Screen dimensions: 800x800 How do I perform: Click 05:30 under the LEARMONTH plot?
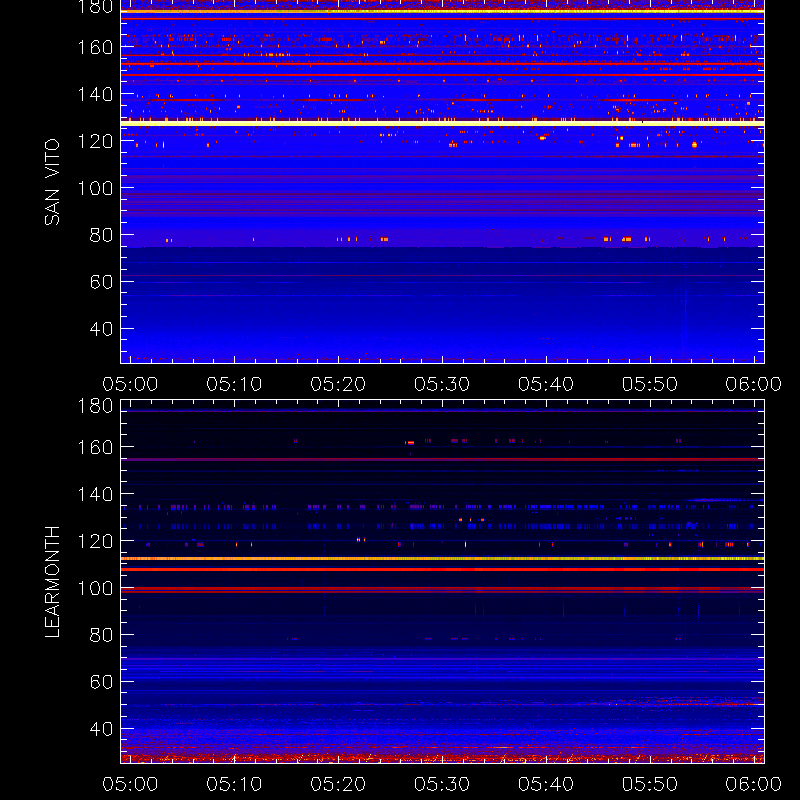click(442, 784)
